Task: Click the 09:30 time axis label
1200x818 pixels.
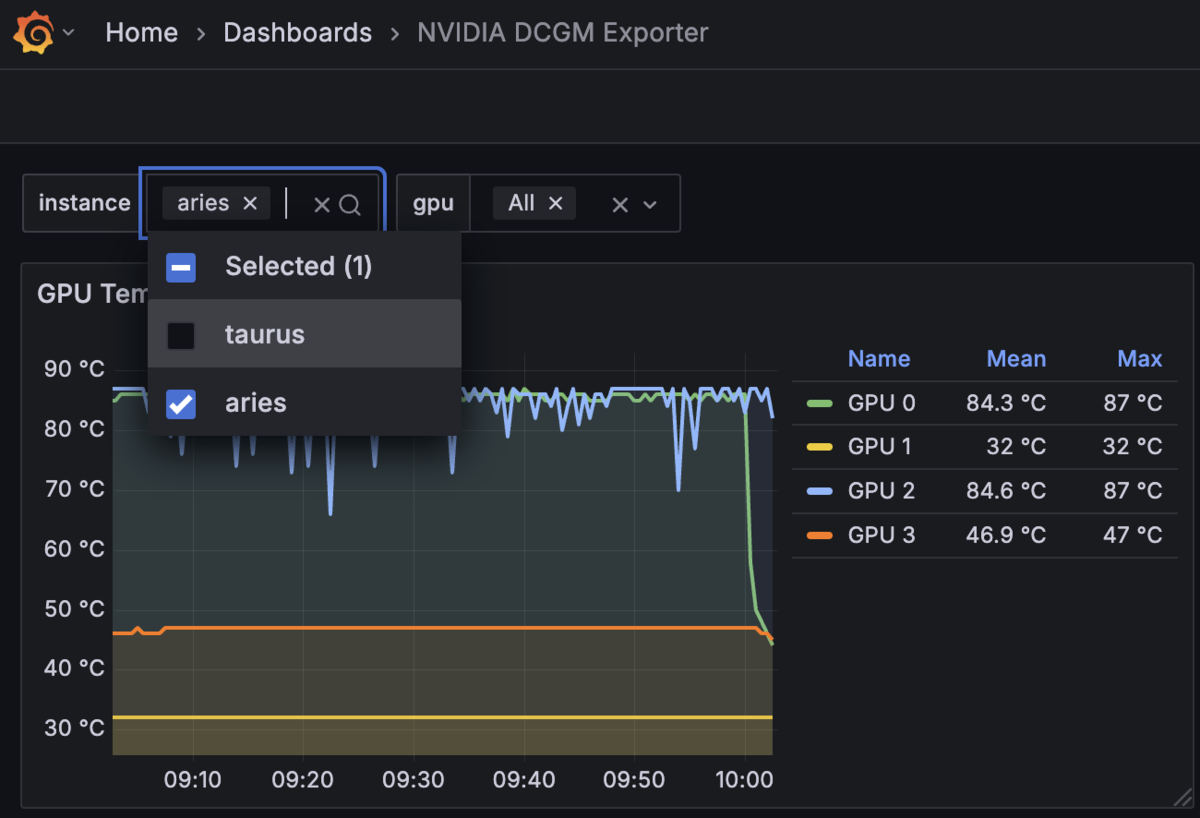Action: 413,779
